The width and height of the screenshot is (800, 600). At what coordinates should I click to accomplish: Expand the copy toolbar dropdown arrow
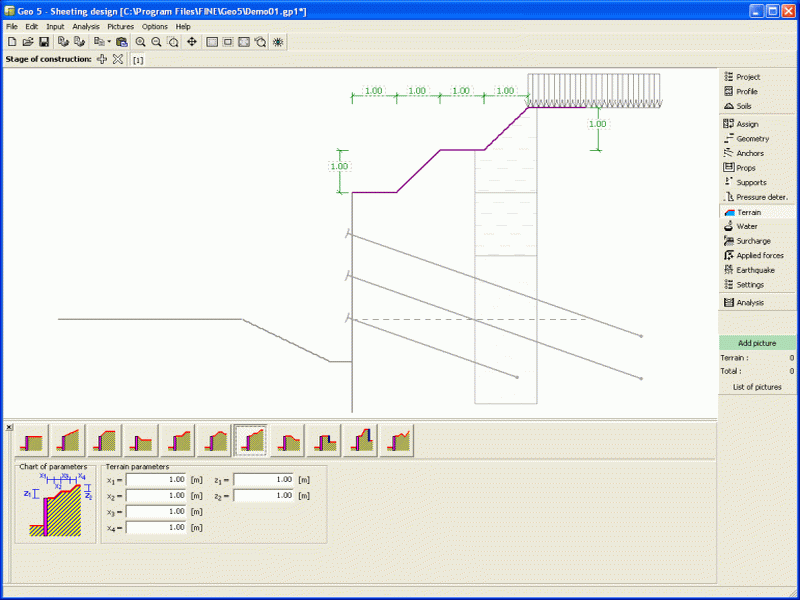click(108, 42)
